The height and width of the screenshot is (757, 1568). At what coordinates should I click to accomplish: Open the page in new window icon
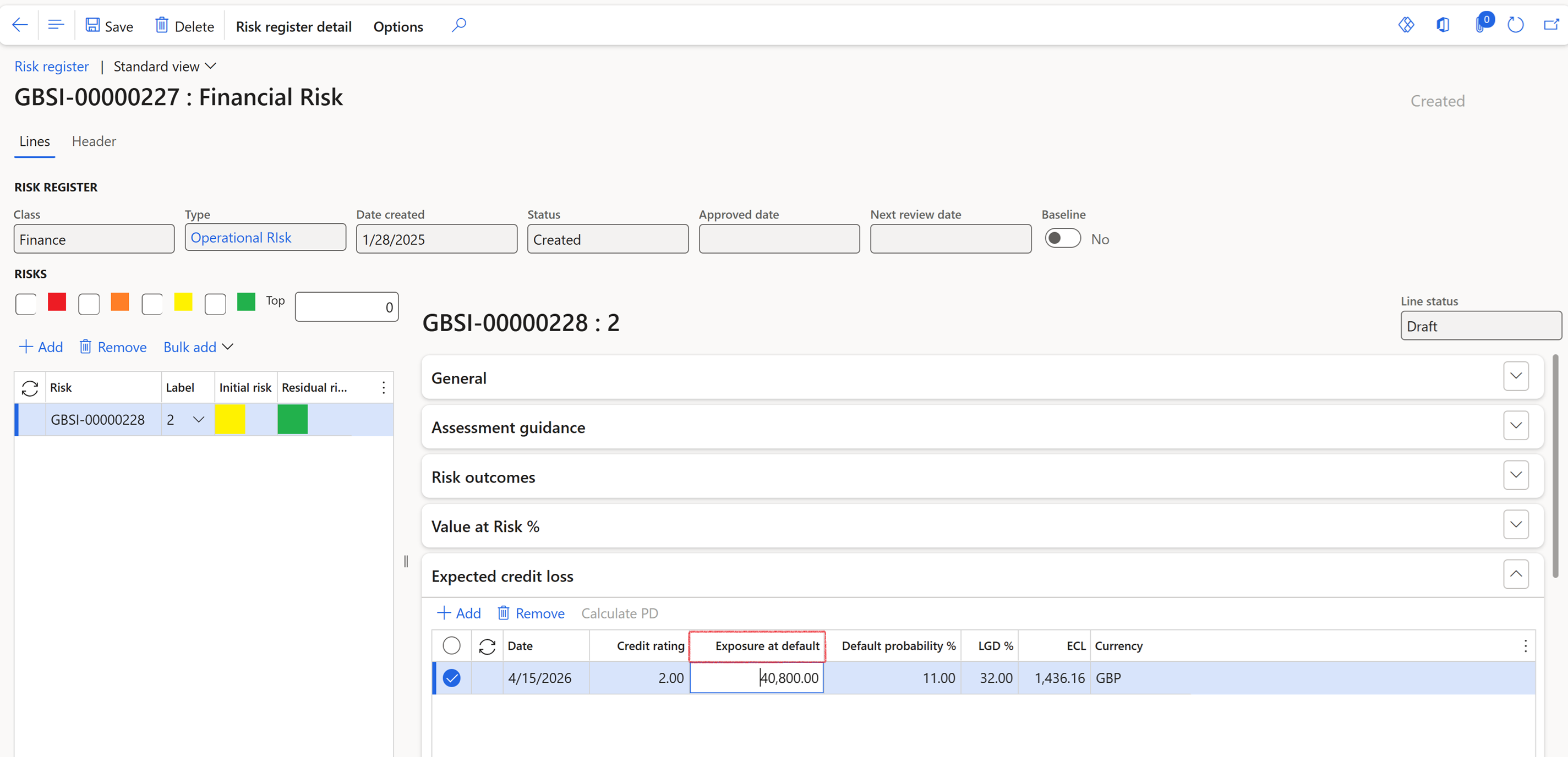pyautogui.click(x=1551, y=25)
